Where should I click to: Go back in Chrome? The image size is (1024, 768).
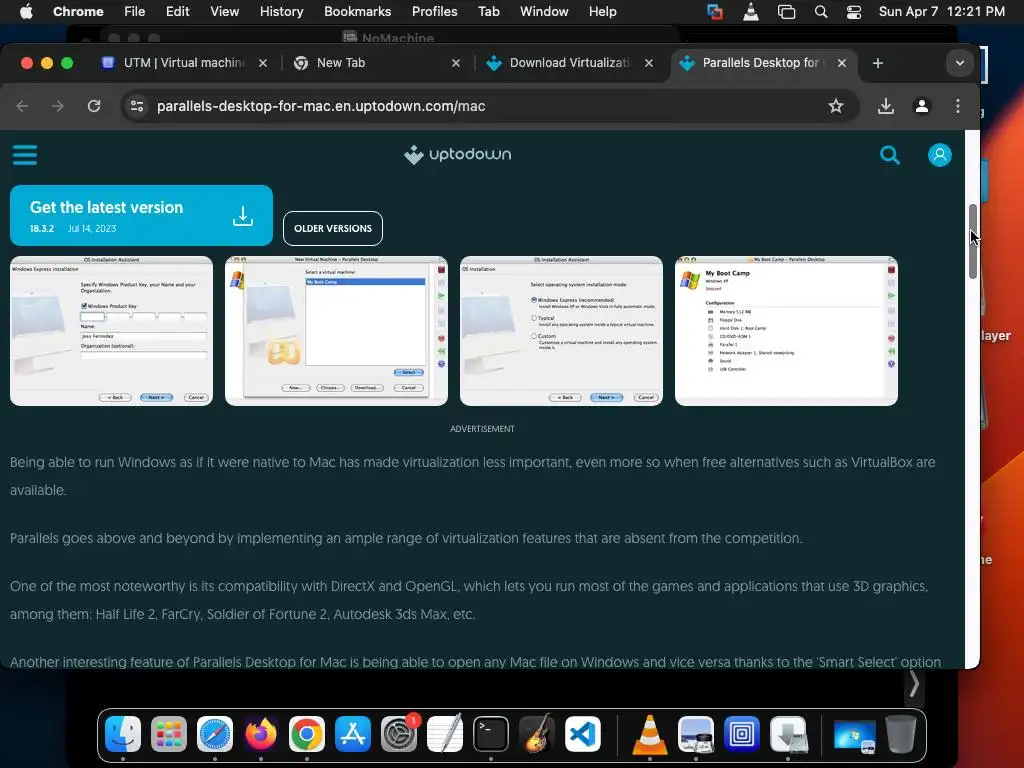point(22,106)
